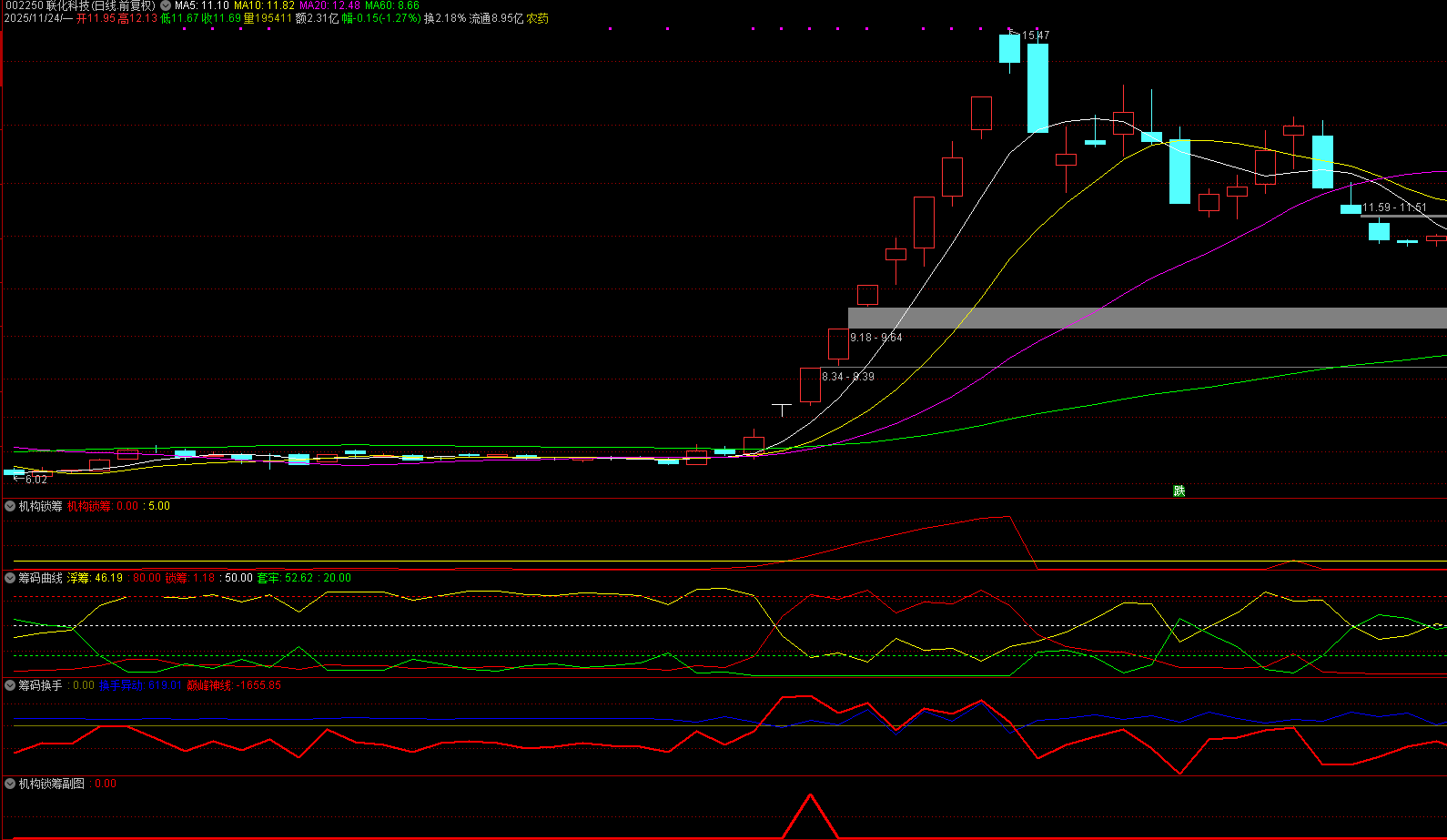Select the MA20 magenta average label

coord(329,5)
